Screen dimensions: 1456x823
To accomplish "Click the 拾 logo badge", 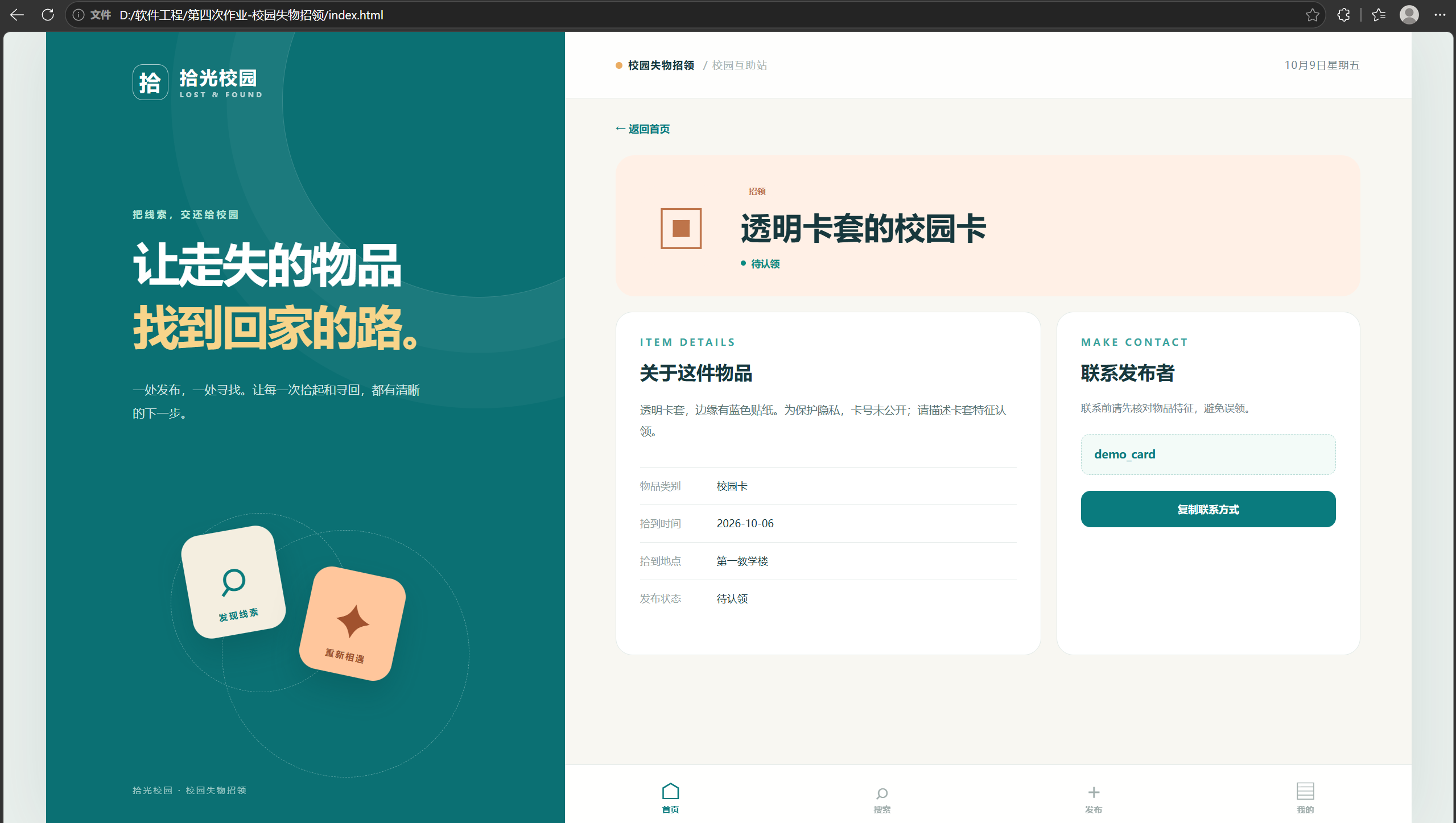I will (x=150, y=82).
